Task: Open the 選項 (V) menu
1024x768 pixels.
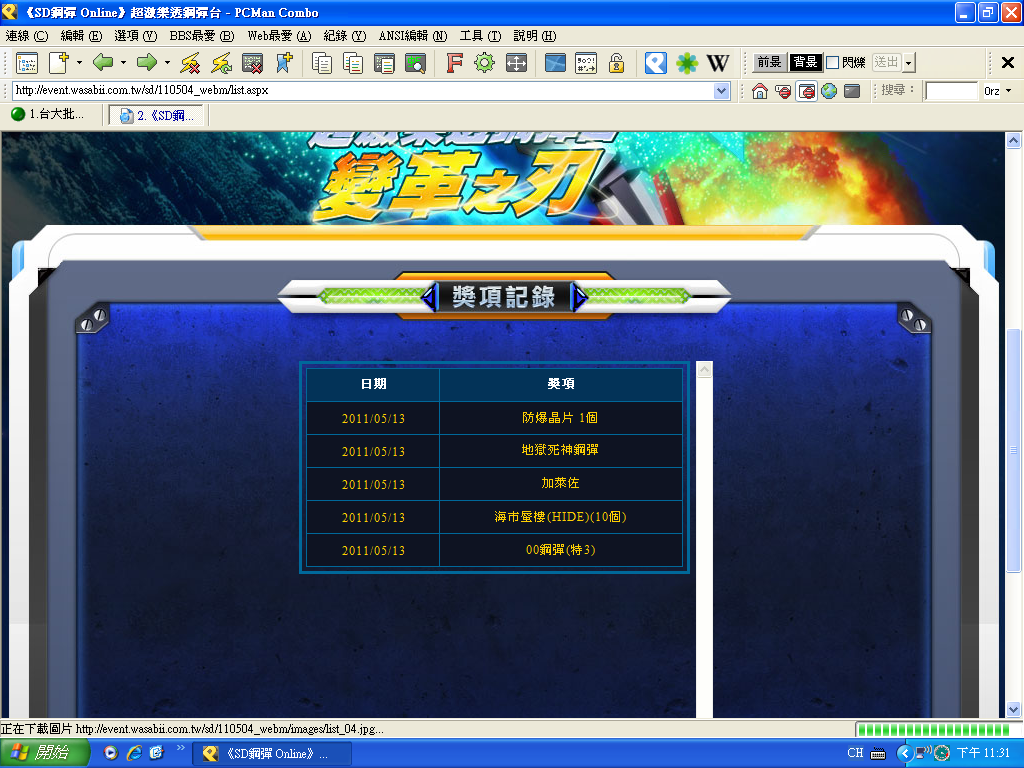Action: click(x=135, y=36)
